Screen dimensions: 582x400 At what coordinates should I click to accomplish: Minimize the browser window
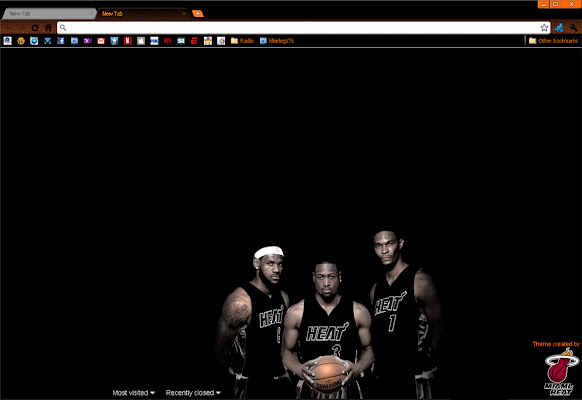543,4
